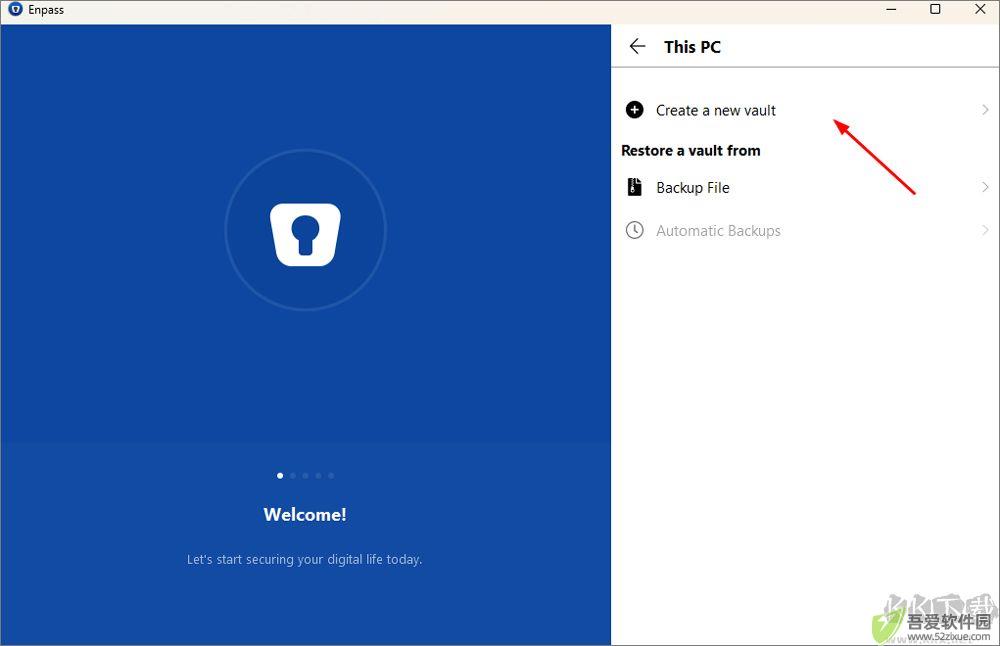Choose Backup File restore option
The width and height of the screenshot is (1000, 646).
[805, 187]
